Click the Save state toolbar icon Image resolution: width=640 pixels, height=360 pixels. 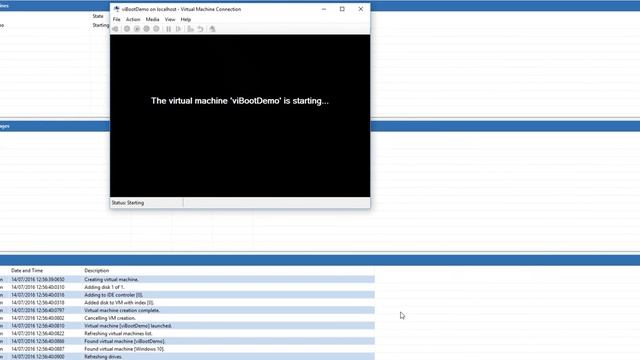156,29
